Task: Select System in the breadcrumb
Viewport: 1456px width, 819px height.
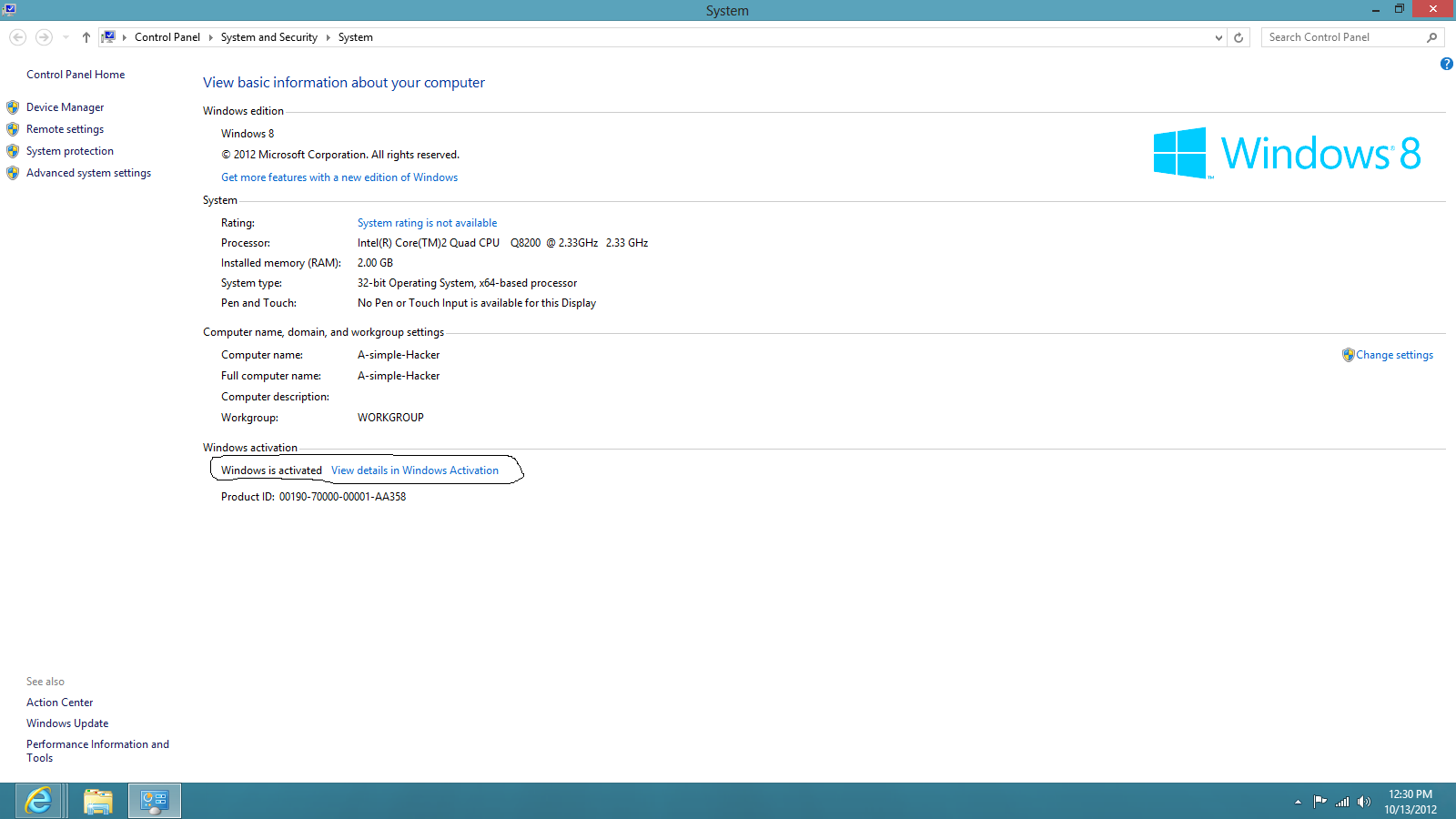Action: 356,37
